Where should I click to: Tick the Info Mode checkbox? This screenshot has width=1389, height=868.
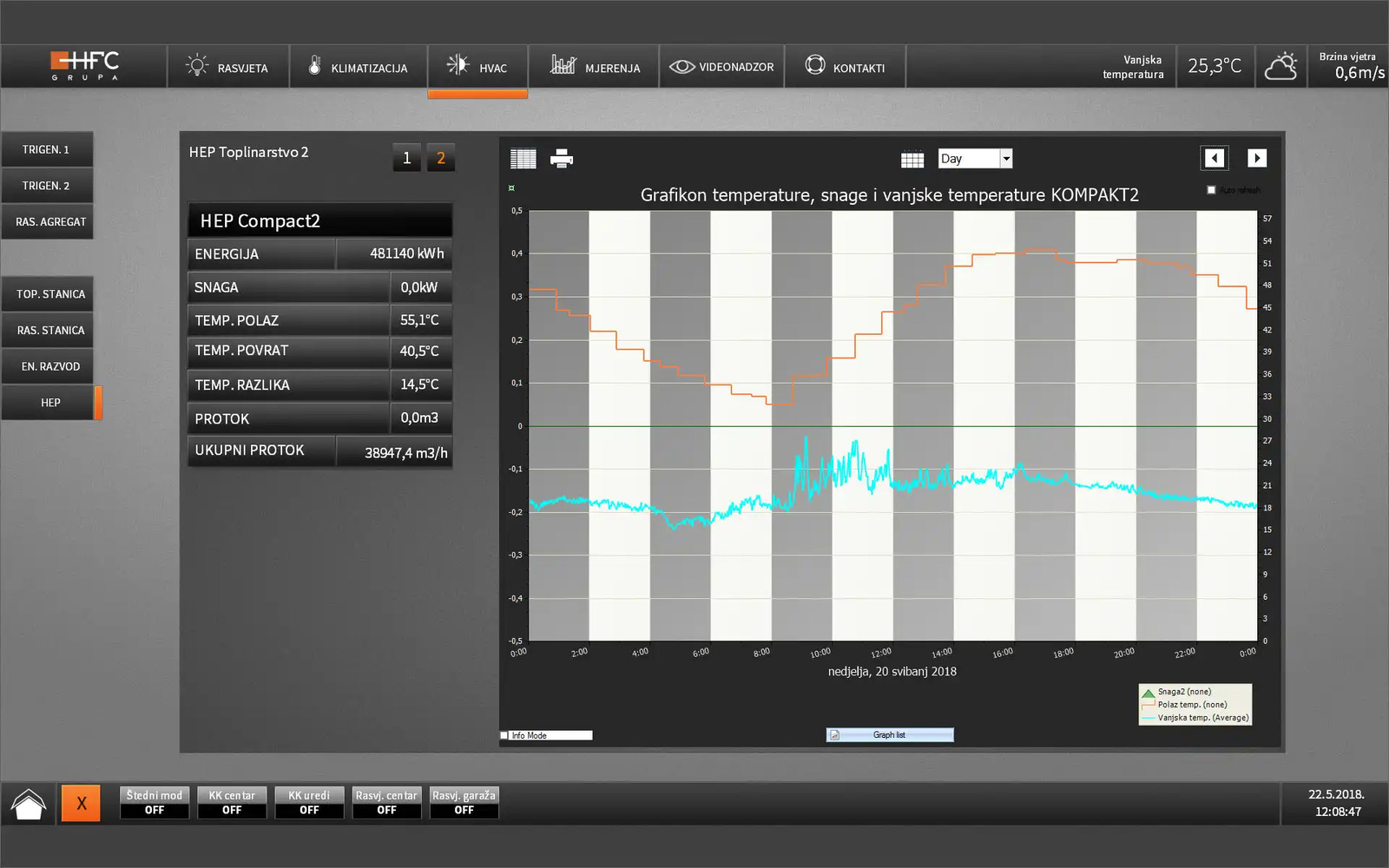[504, 735]
